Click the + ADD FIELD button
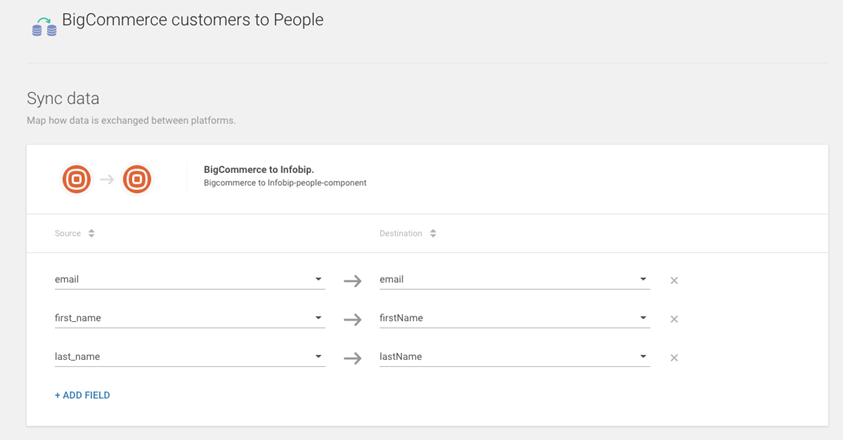 tap(82, 396)
